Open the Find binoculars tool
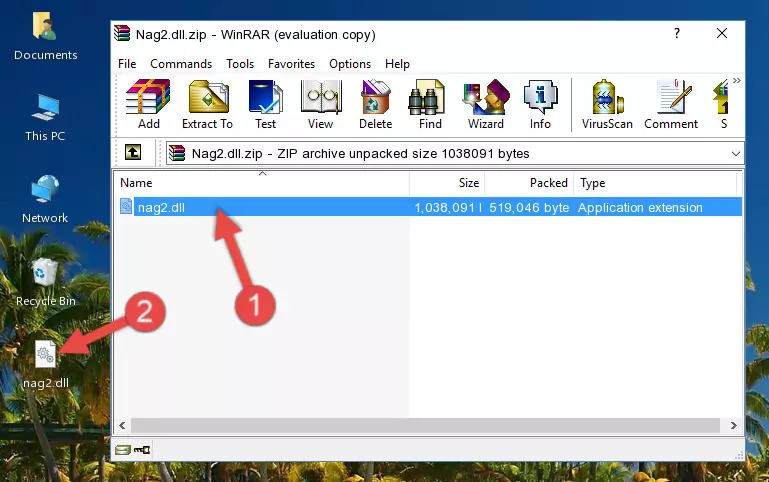Screen dimensions: 769x482 click(430, 104)
